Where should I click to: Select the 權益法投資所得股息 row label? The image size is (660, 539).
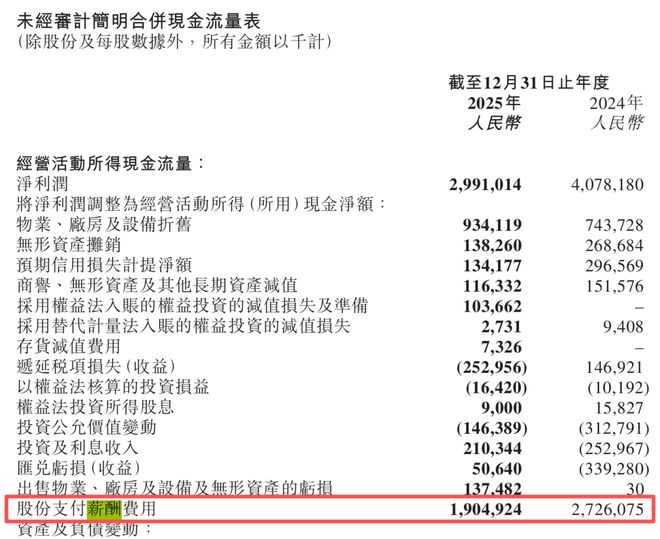[x=95, y=407]
